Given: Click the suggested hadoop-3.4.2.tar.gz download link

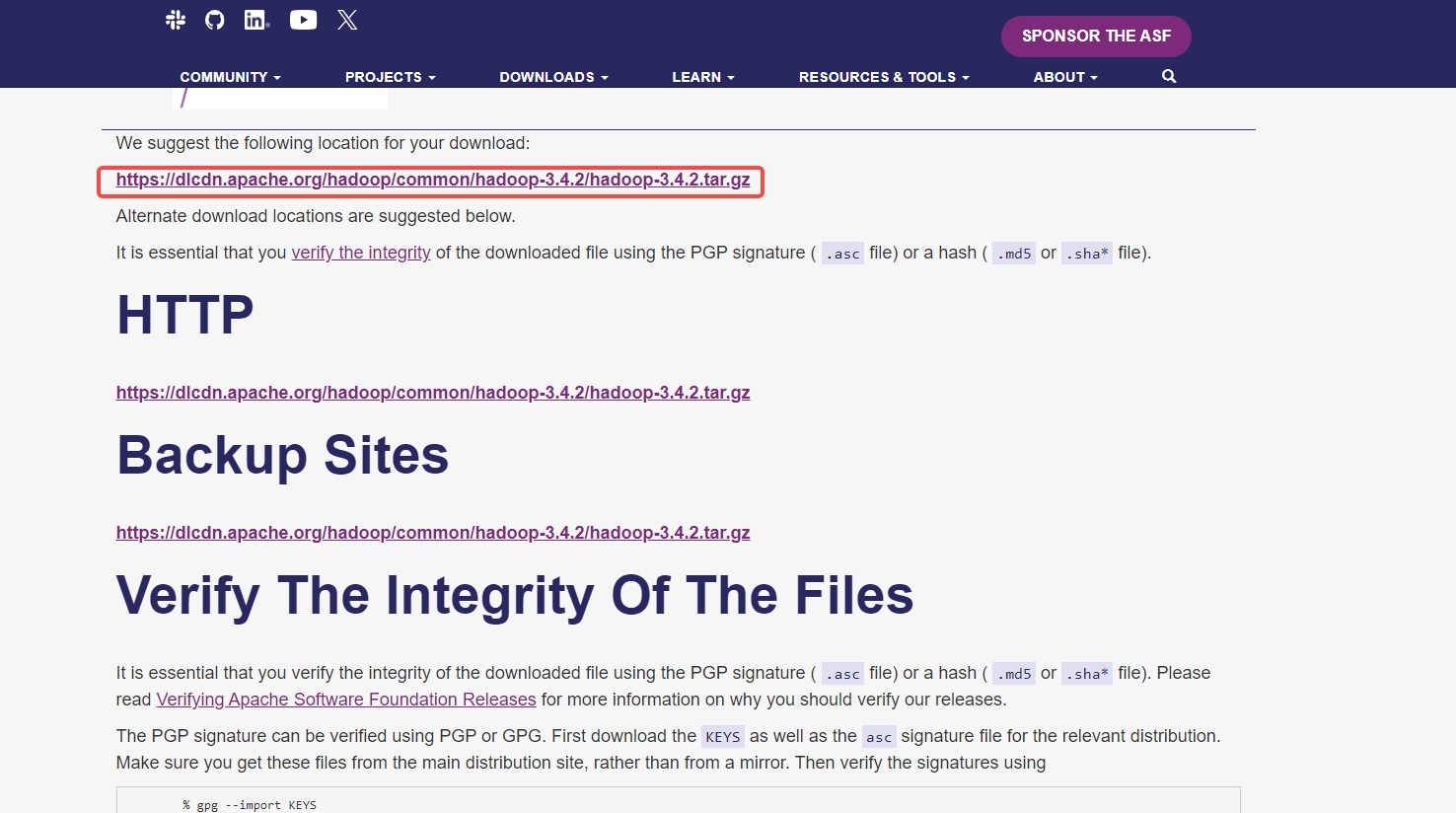Looking at the screenshot, I should click(x=433, y=180).
